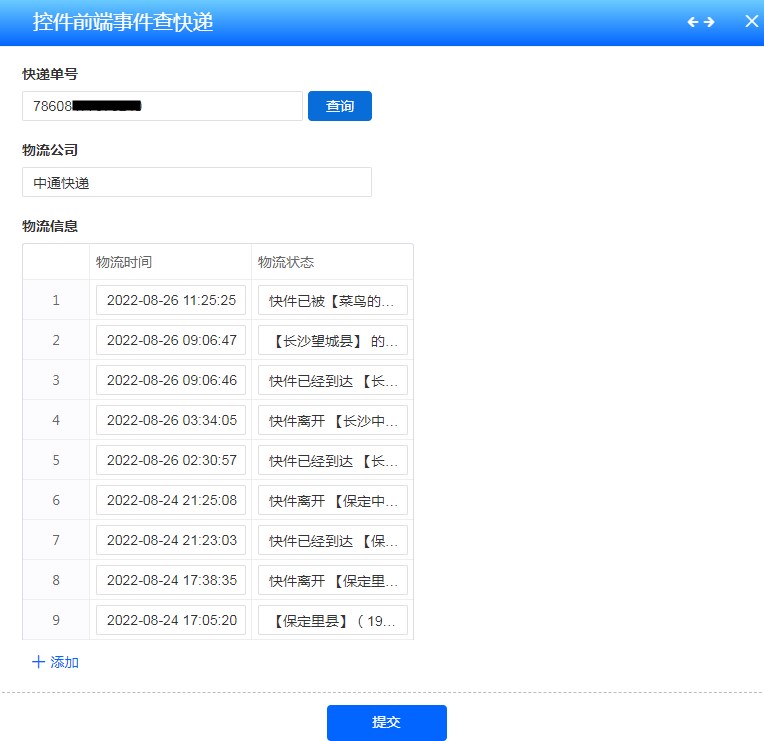Click the 物流公司 field showing 中通快递
This screenshot has height=741, width=764.
pos(196,182)
